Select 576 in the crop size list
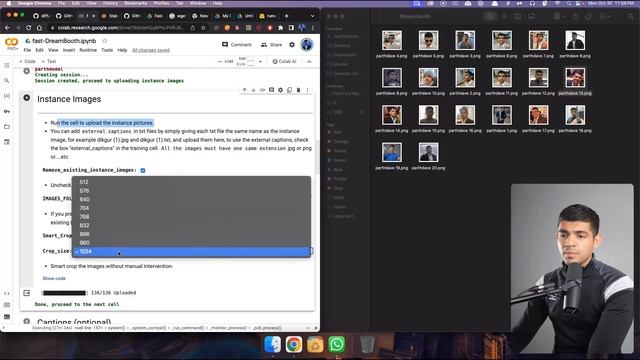 pyautogui.click(x=191, y=191)
